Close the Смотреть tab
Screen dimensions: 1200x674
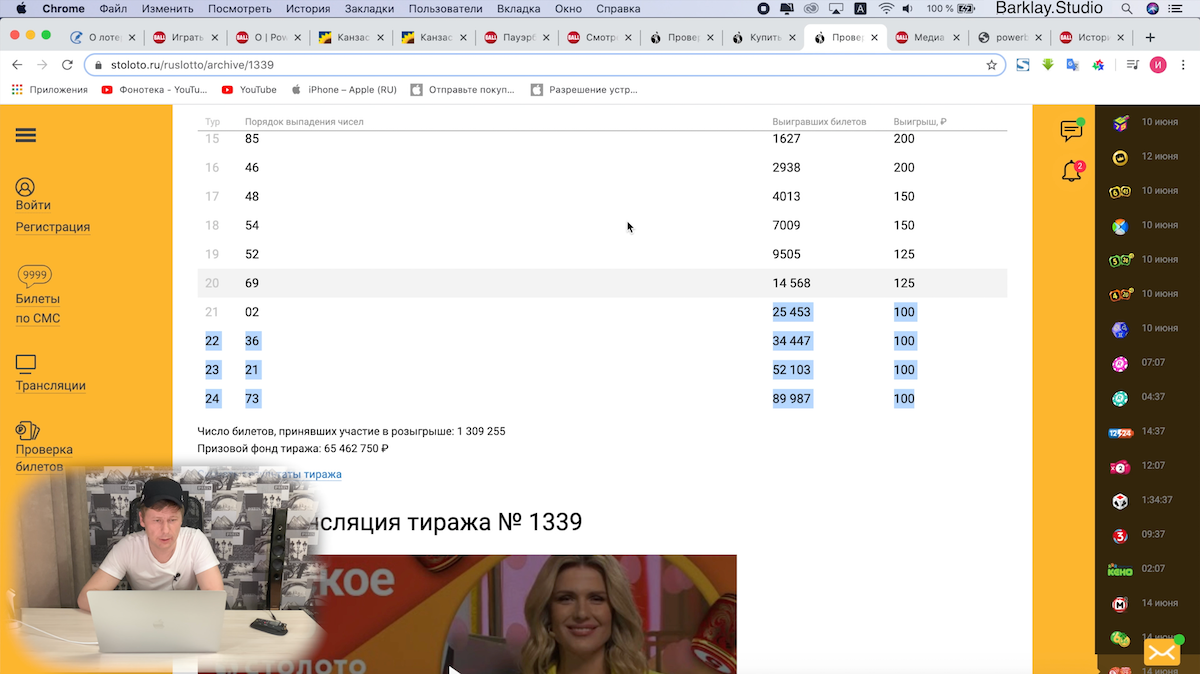[627, 38]
